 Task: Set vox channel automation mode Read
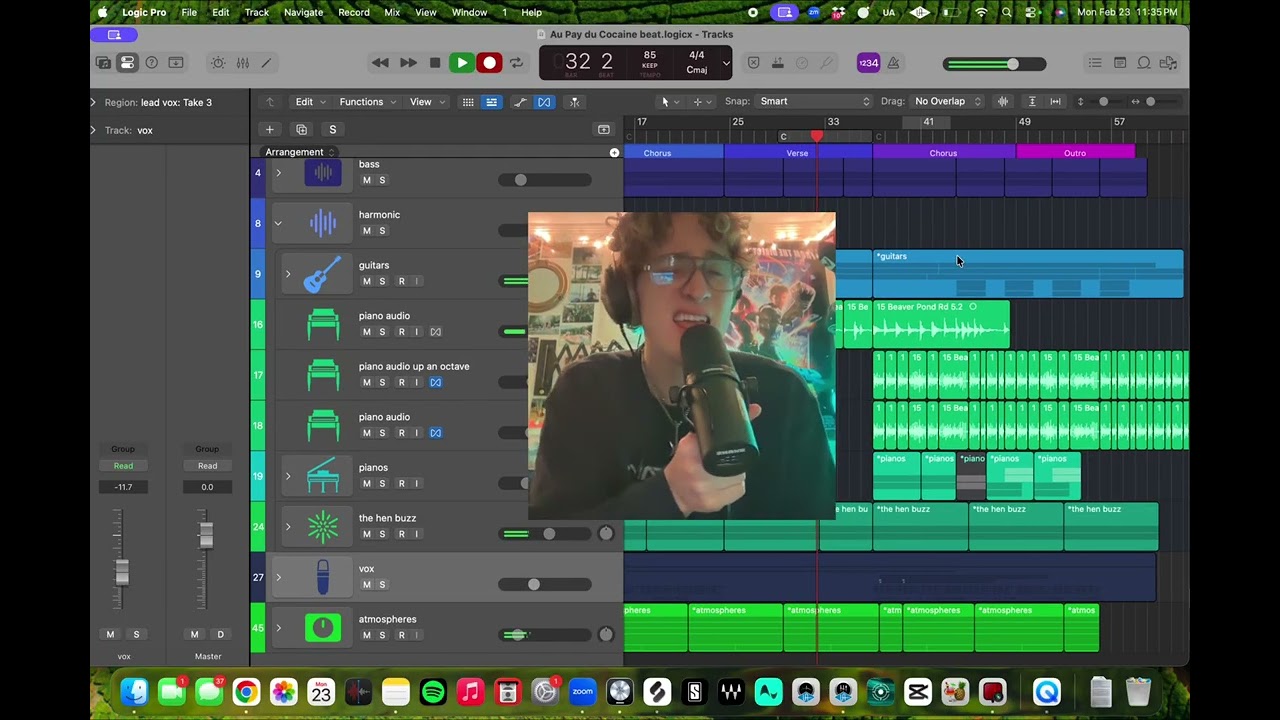point(123,466)
